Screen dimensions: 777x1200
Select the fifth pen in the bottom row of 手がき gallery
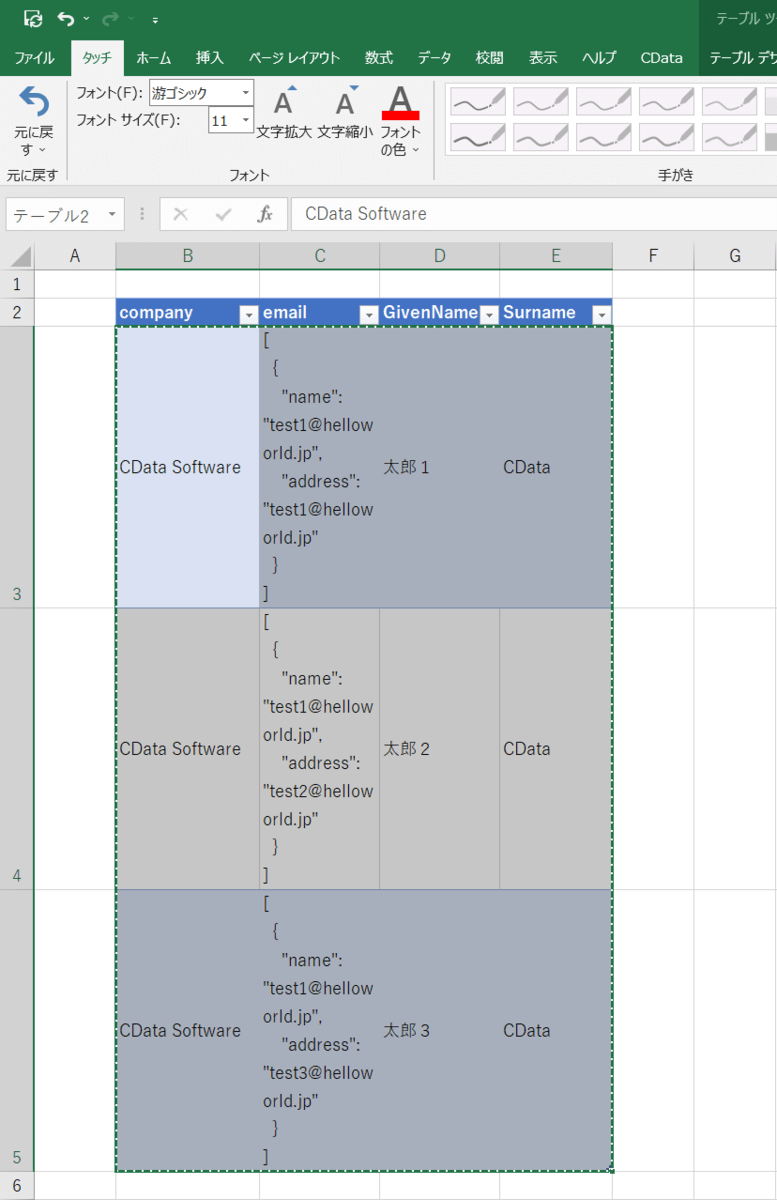pyautogui.click(x=729, y=137)
